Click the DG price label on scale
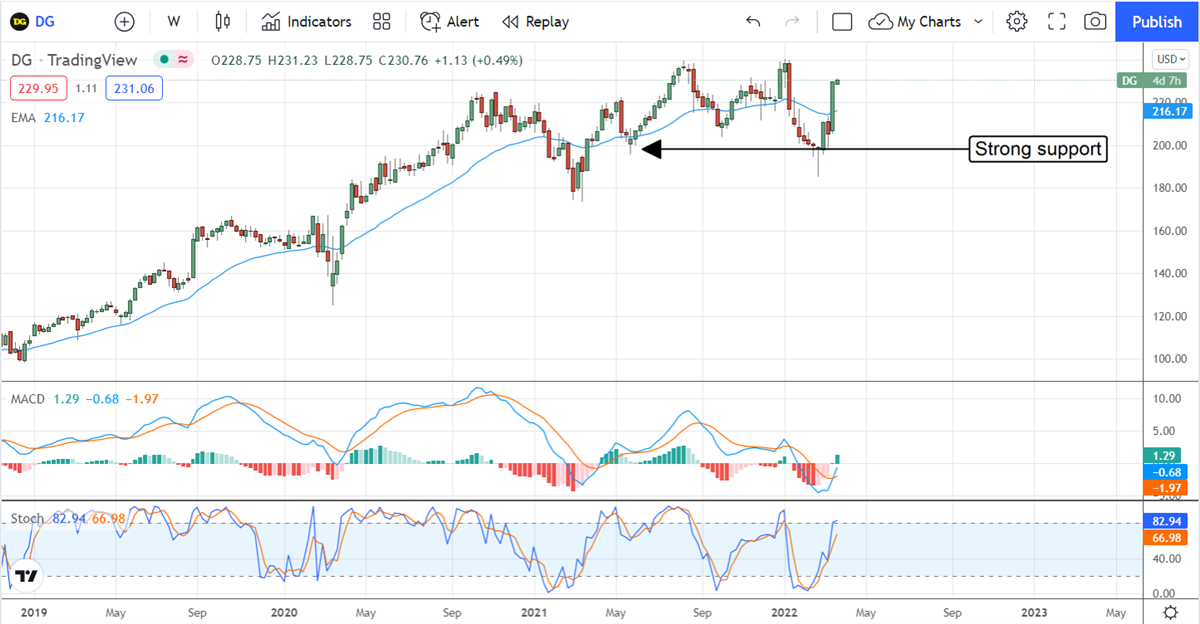 pos(1129,80)
